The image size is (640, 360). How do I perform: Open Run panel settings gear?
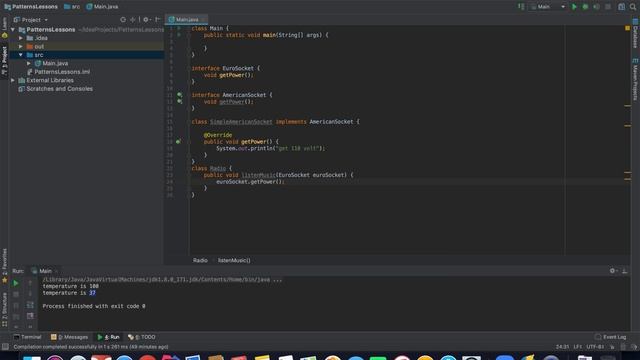click(x=613, y=271)
